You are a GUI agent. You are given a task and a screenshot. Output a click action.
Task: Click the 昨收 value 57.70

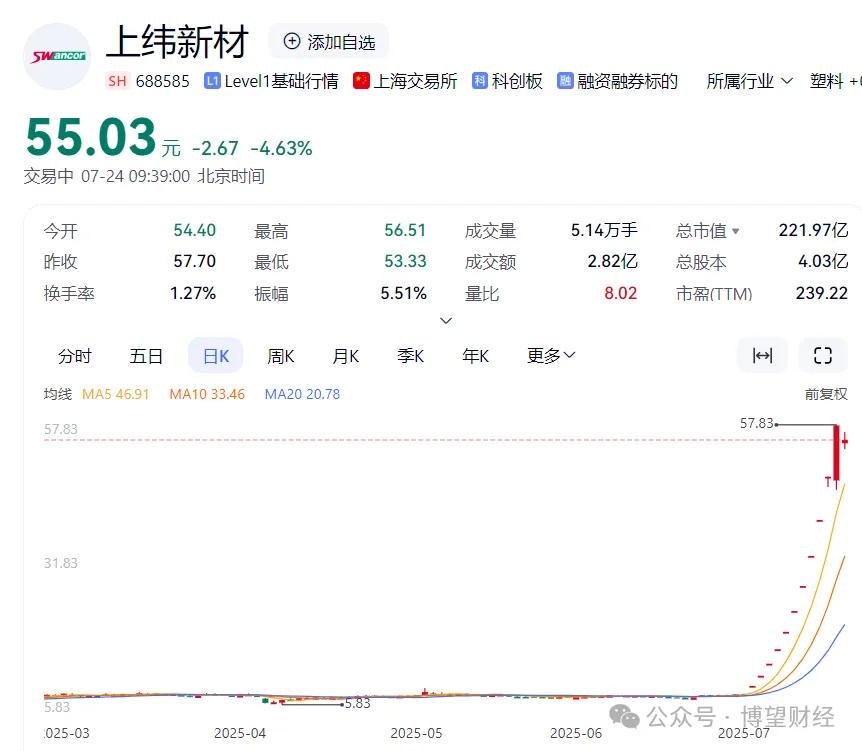195,261
